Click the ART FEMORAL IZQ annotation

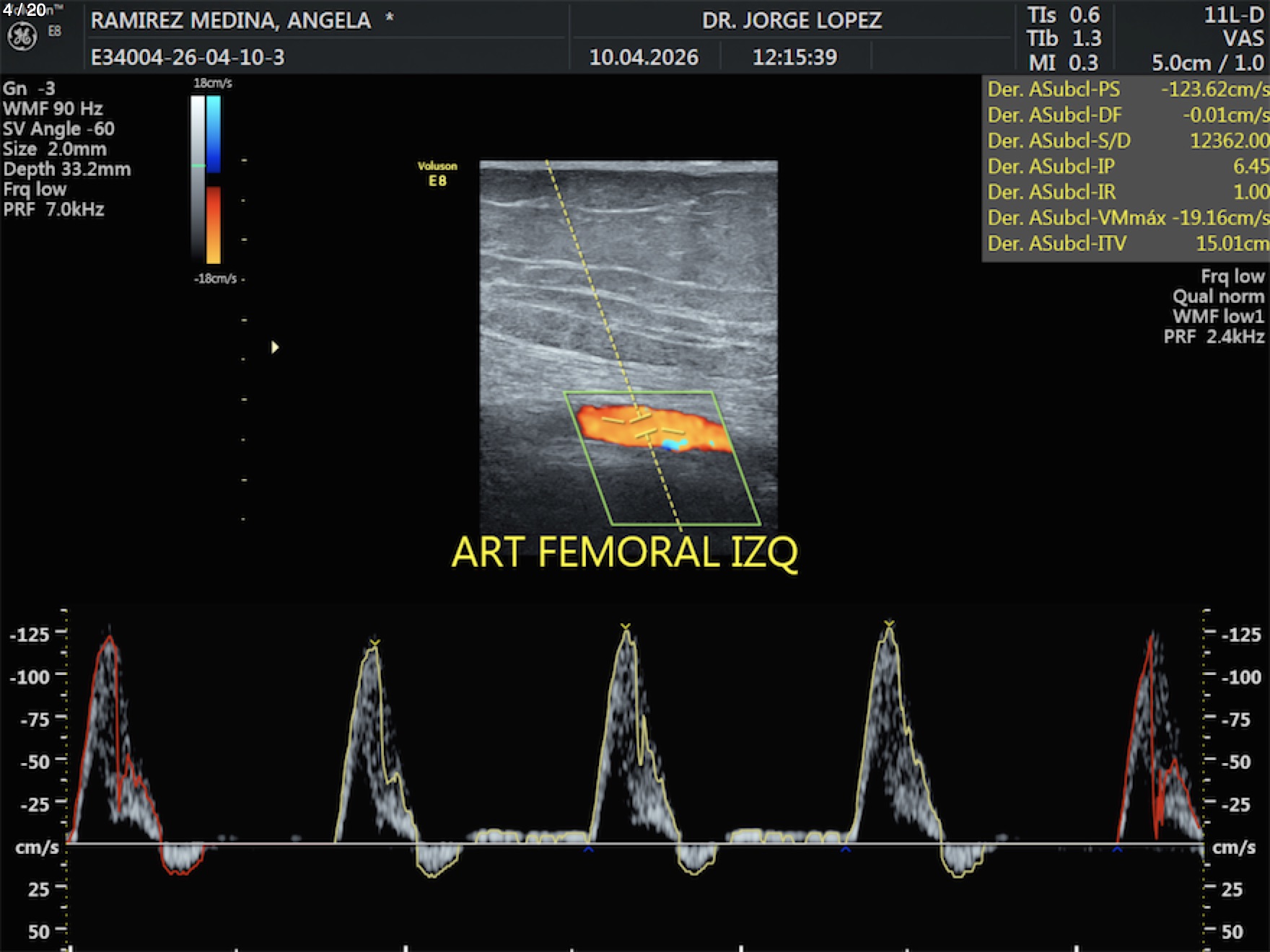tap(625, 552)
